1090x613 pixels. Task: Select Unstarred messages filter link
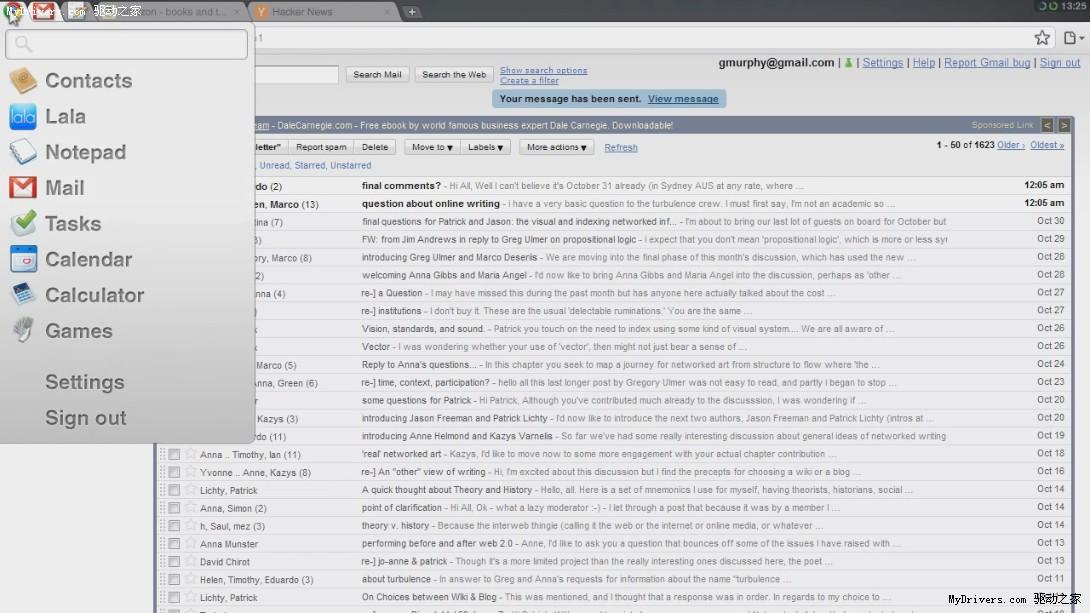pyautogui.click(x=350, y=165)
